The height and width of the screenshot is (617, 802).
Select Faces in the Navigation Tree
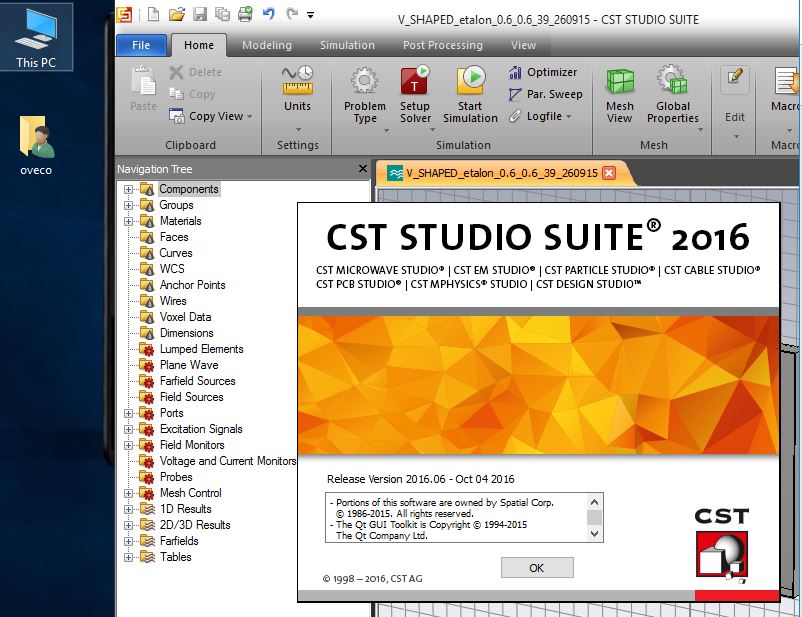tap(174, 237)
